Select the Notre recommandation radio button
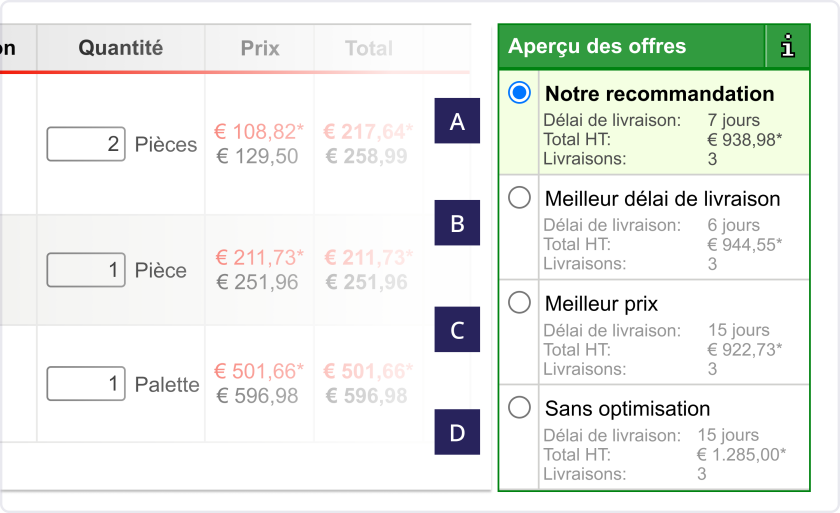The width and height of the screenshot is (840, 513). (519, 93)
